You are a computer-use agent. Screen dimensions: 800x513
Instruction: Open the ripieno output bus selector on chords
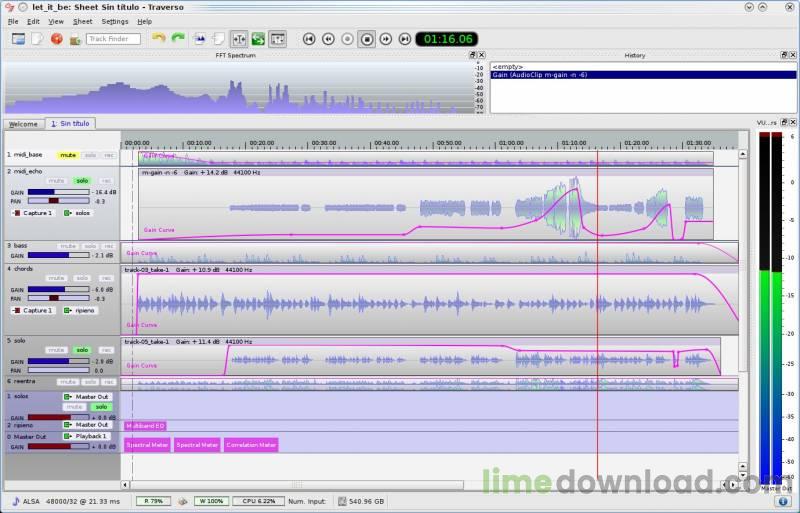pos(81,310)
